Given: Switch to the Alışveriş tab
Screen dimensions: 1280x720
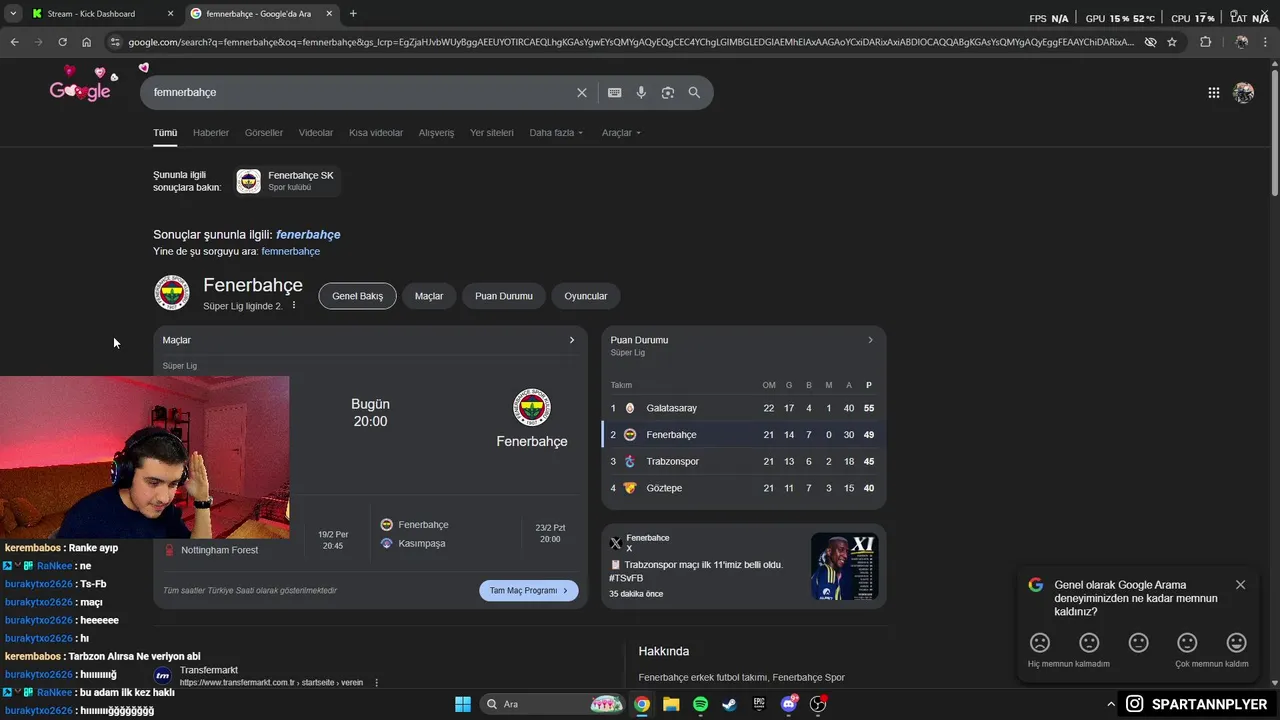Looking at the screenshot, I should (x=436, y=132).
